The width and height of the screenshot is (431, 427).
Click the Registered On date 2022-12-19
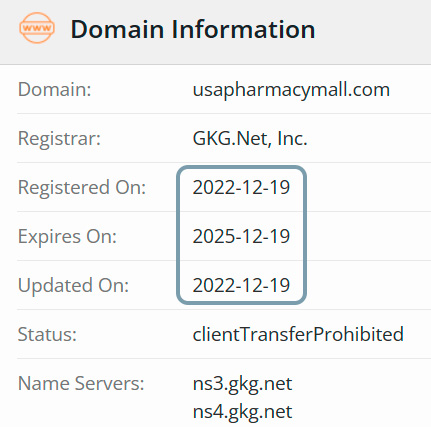tap(241, 187)
